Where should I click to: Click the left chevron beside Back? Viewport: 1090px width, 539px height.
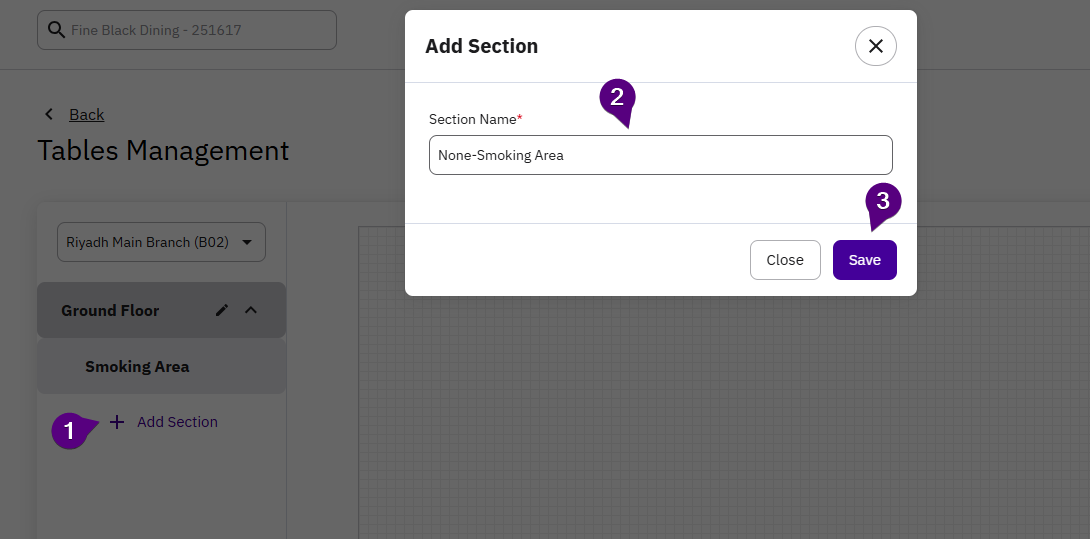(49, 114)
